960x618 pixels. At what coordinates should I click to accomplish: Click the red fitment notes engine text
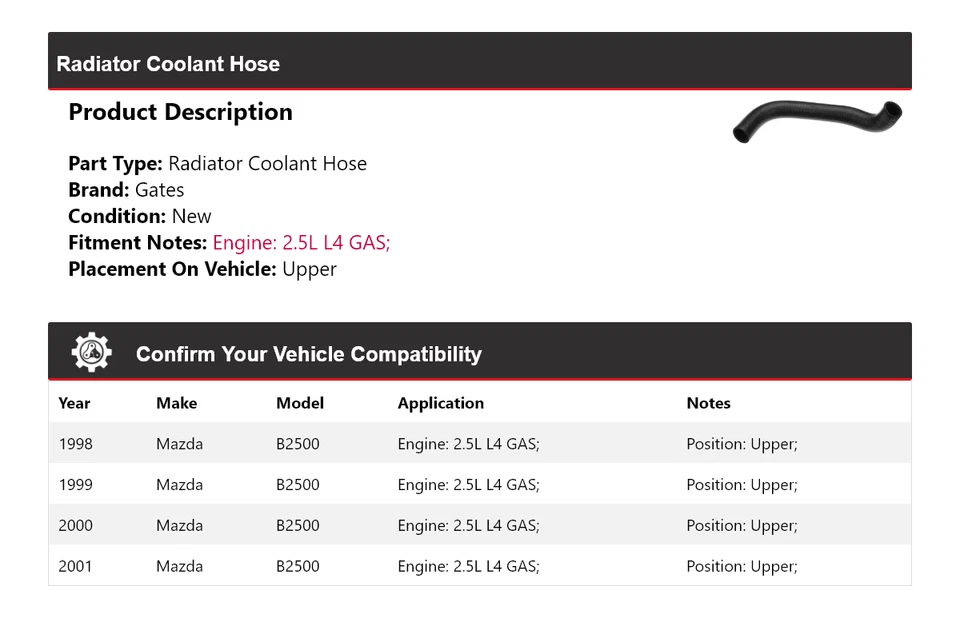(301, 243)
